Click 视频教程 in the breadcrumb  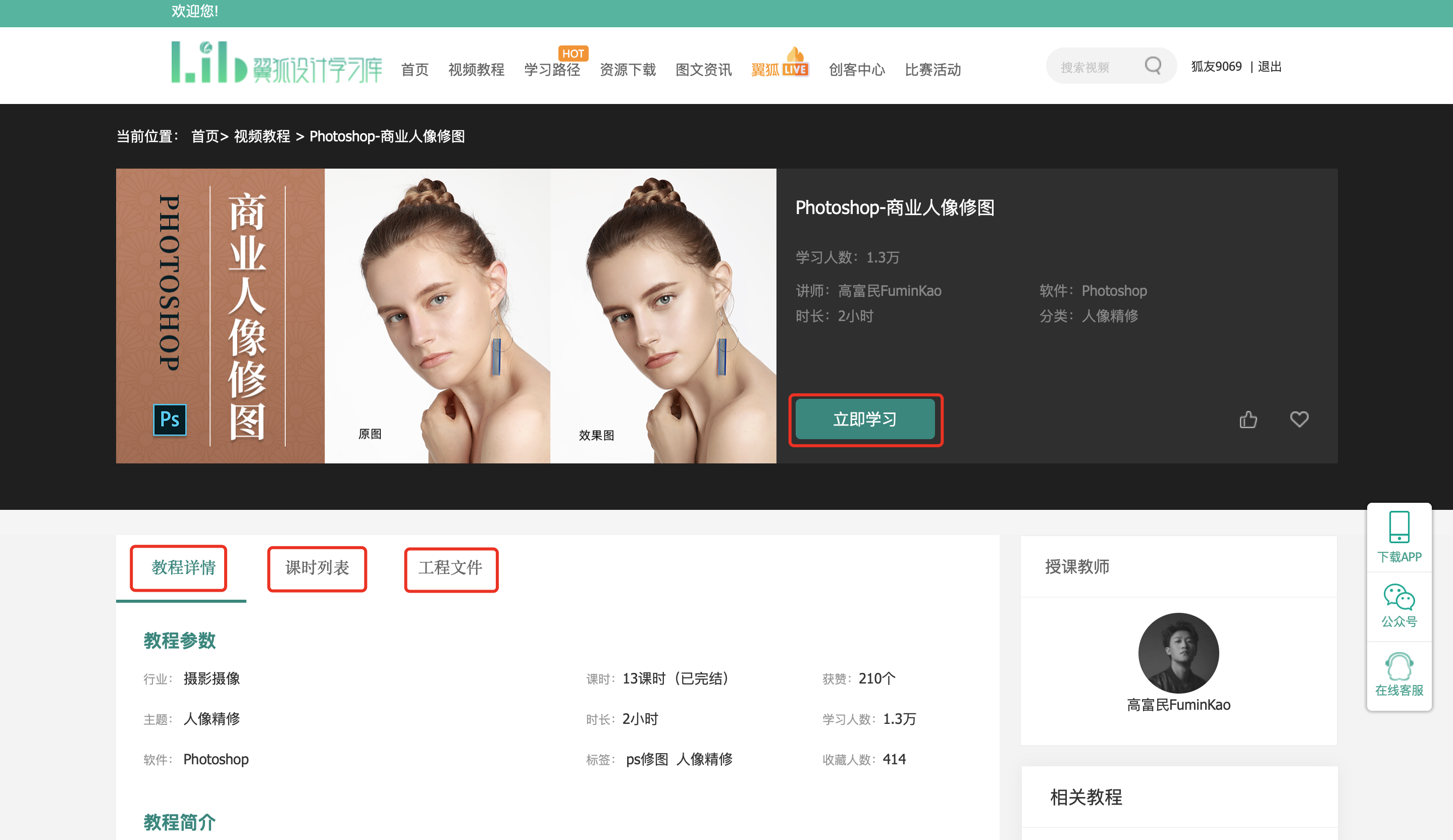[262, 136]
